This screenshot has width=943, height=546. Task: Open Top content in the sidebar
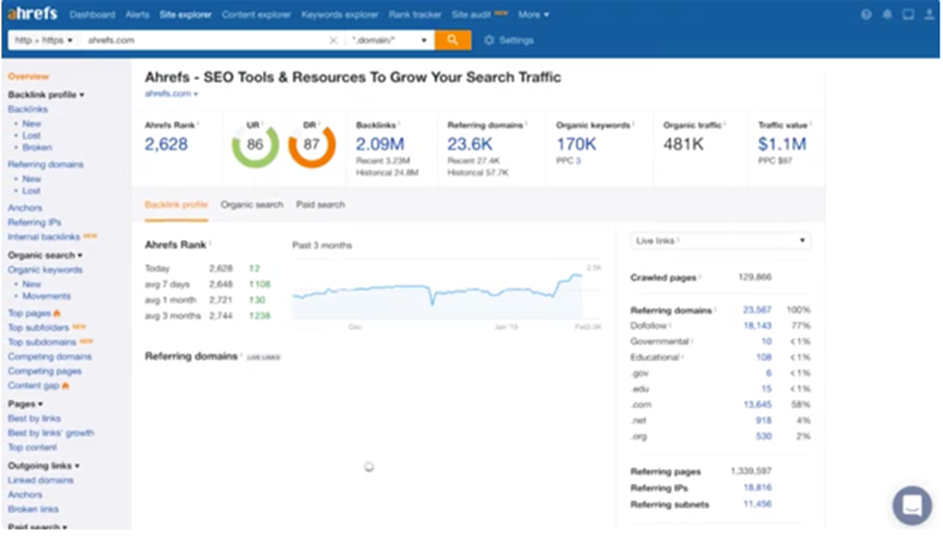(32, 447)
